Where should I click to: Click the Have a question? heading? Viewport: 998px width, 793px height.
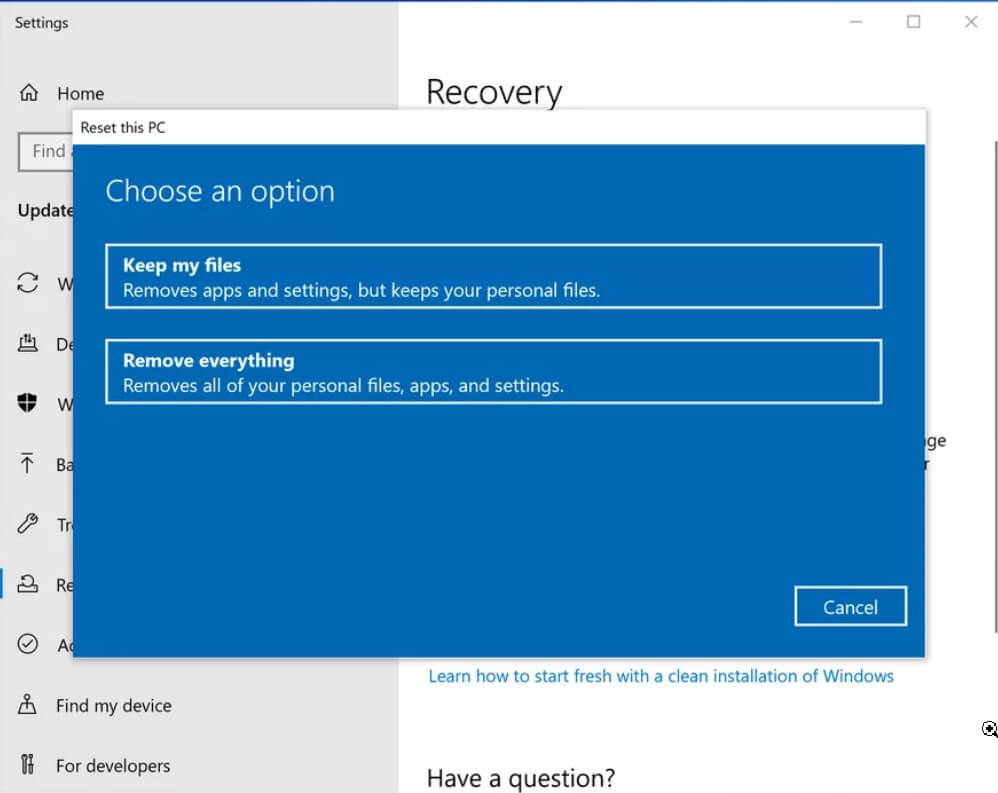[521, 778]
